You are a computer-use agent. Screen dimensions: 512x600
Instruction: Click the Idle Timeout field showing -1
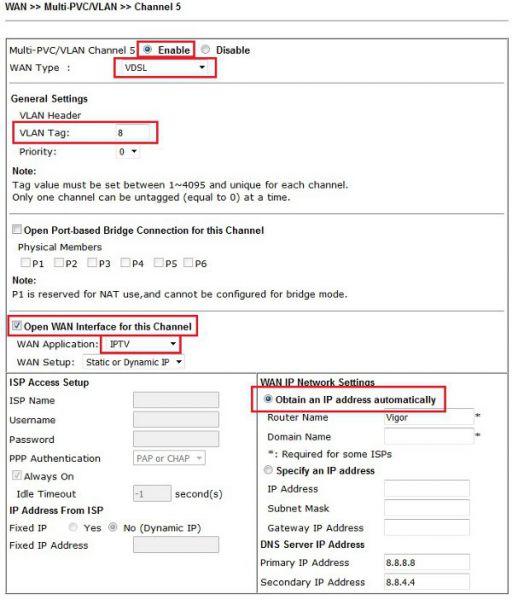[152, 494]
